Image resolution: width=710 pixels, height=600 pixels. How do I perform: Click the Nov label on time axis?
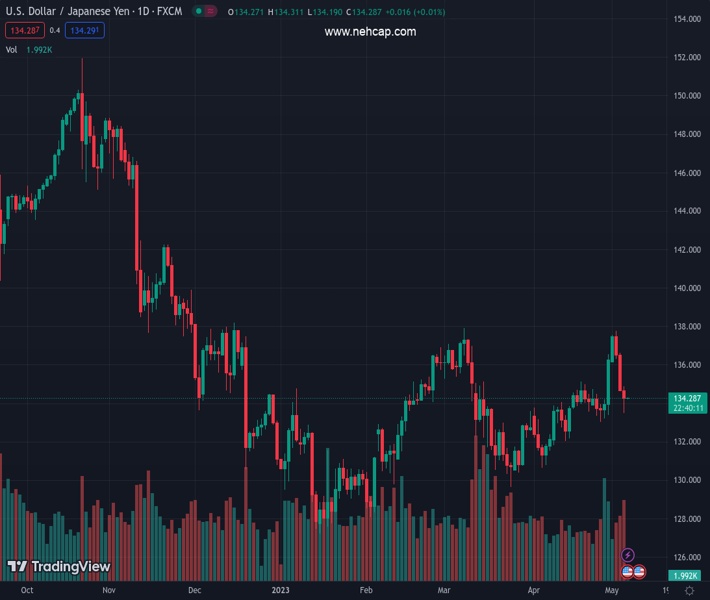pos(108,591)
